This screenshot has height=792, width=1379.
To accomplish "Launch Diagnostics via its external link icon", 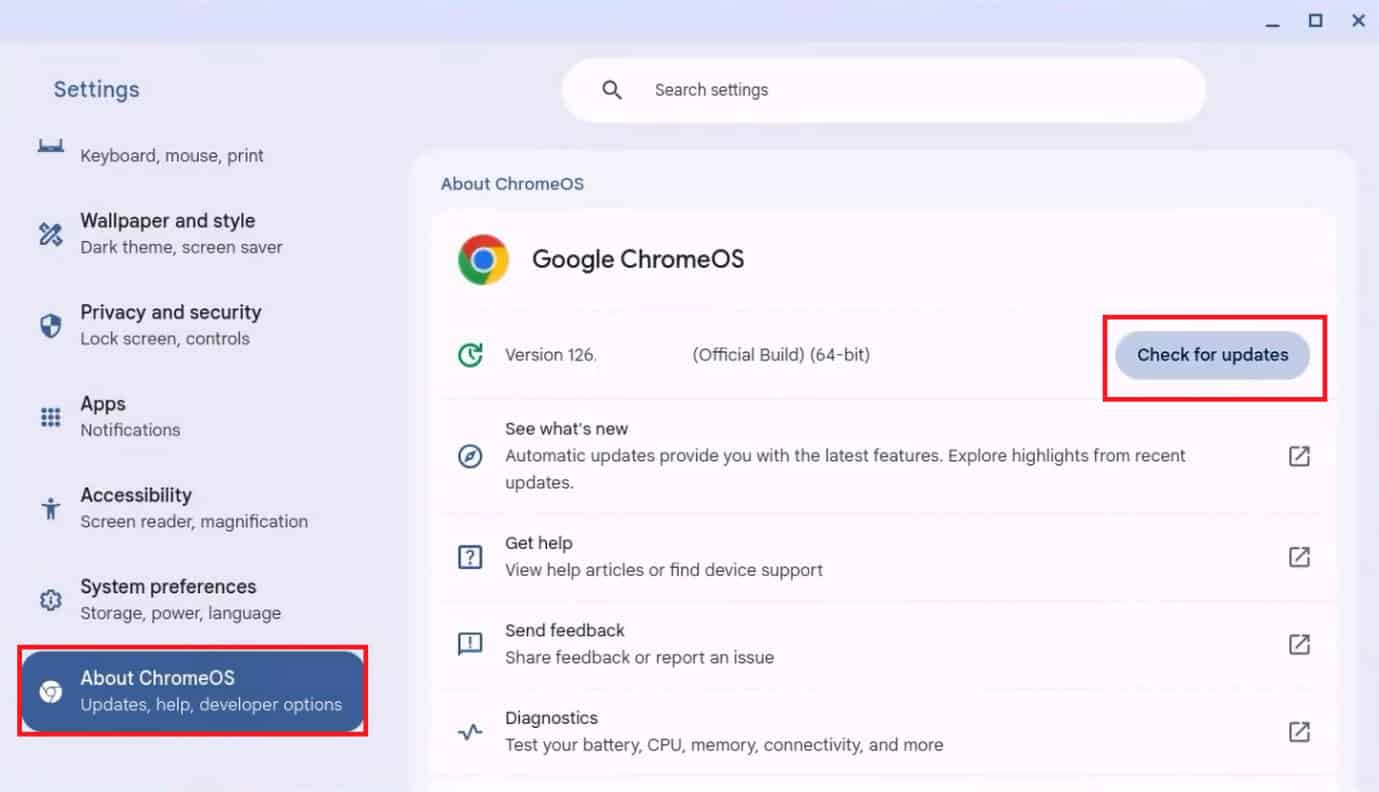I will [1298, 732].
